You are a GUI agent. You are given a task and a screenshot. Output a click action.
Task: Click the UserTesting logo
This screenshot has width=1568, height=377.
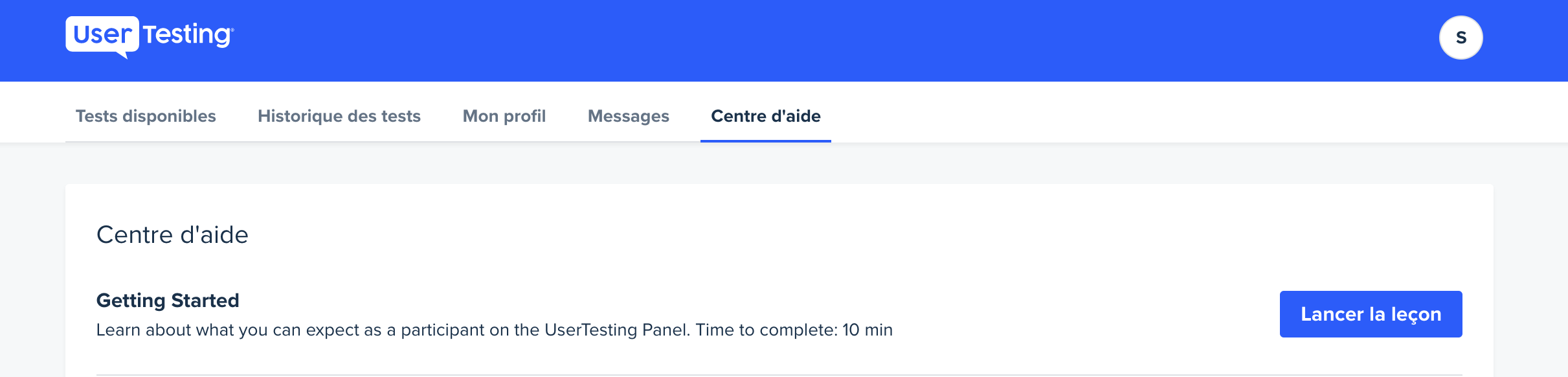coord(150,37)
